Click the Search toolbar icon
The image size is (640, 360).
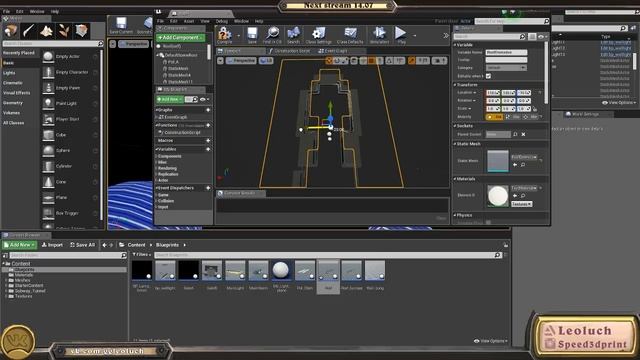pos(293,34)
